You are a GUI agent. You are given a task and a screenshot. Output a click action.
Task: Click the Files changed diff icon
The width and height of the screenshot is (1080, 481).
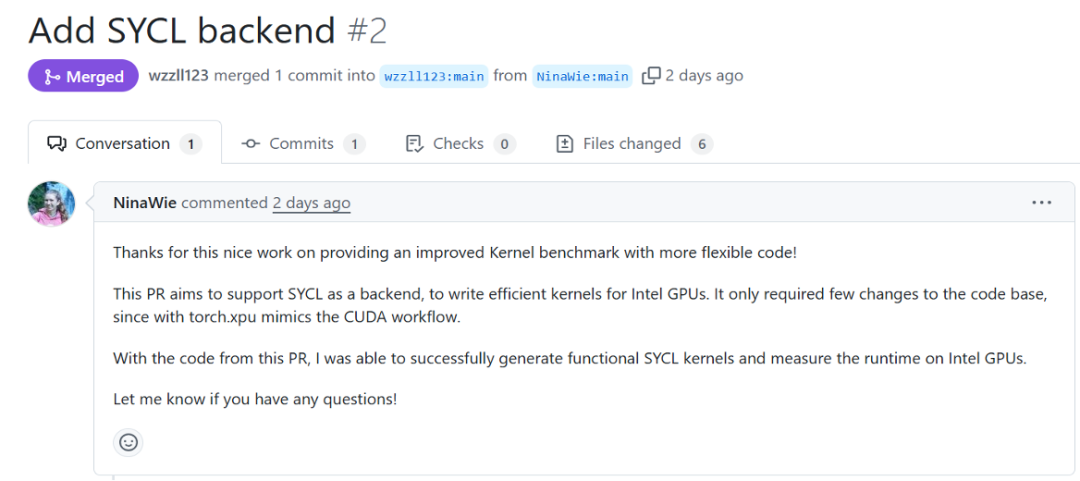click(x=565, y=144)
